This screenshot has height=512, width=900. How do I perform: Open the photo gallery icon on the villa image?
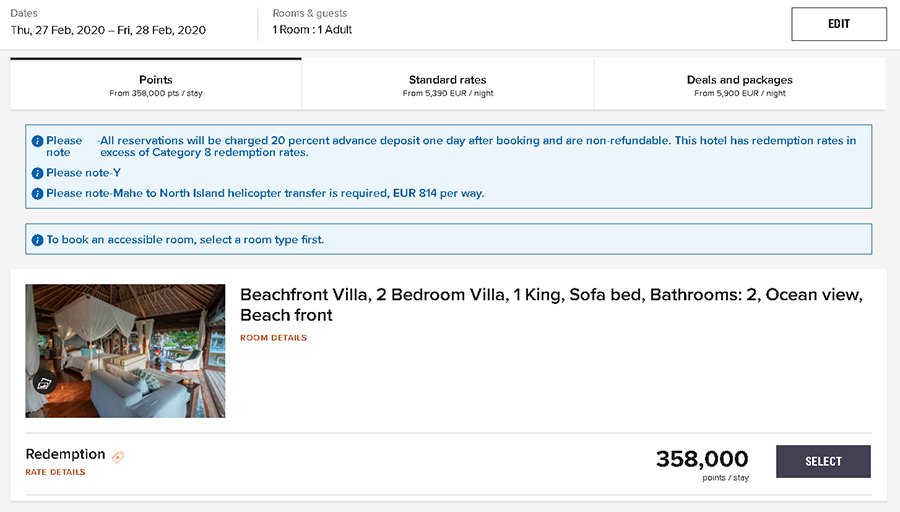45,382
